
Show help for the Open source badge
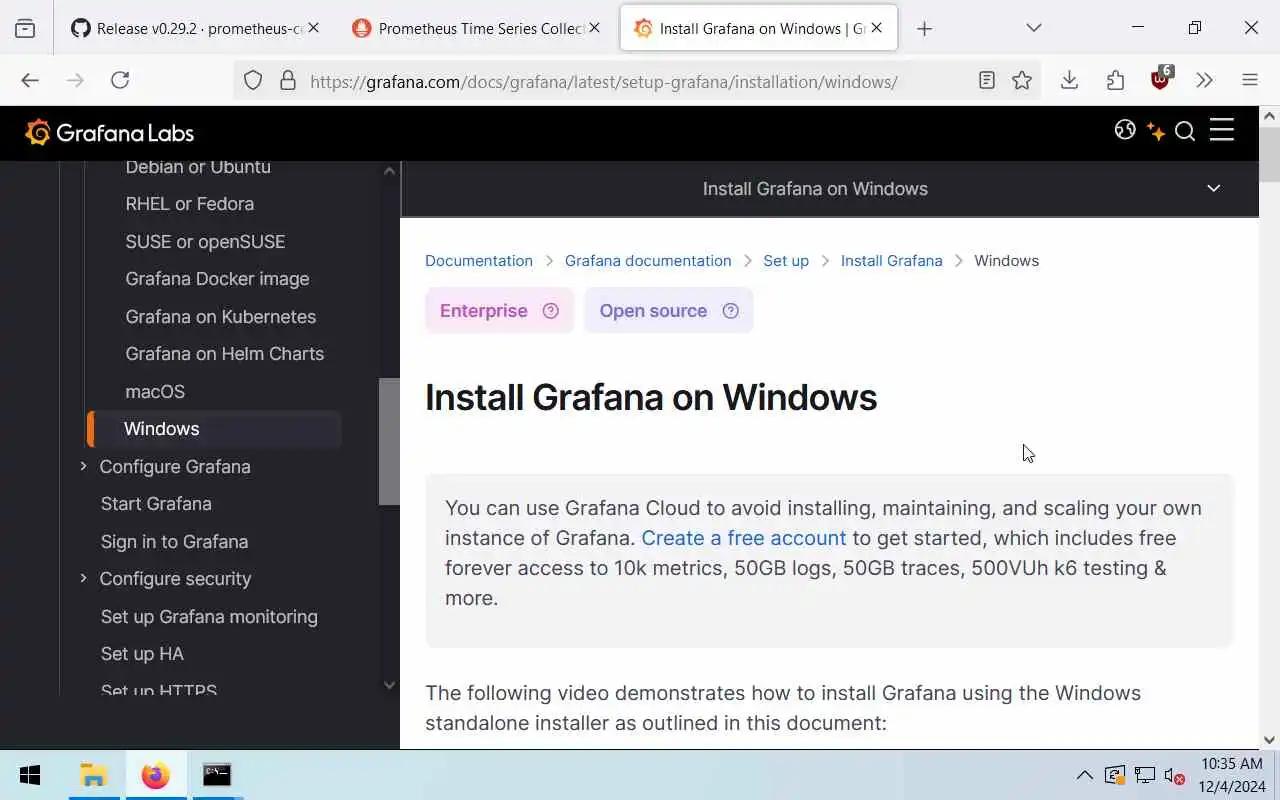(x=731, y=311)
